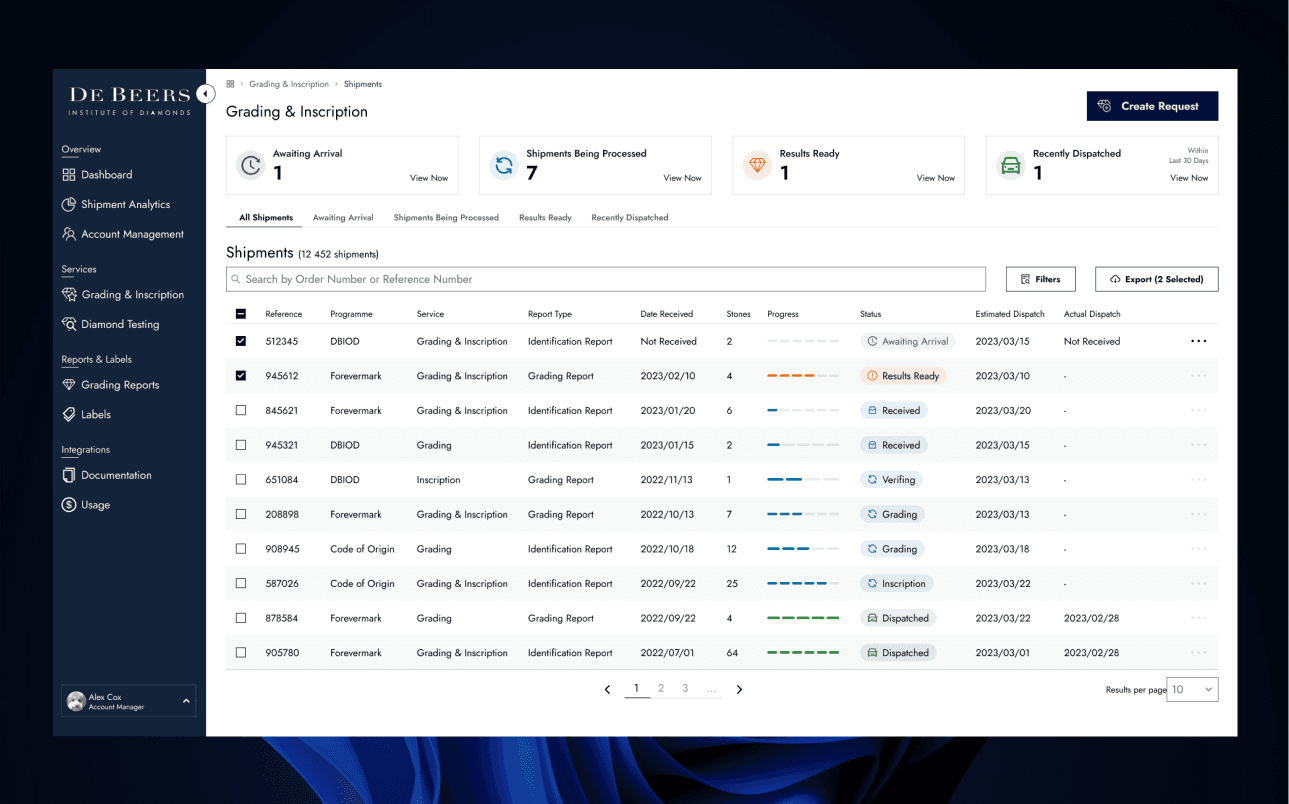Click Alex Cox profile avatar
This screenshot has height=804, width=1289.
click(x=76, y=701)
